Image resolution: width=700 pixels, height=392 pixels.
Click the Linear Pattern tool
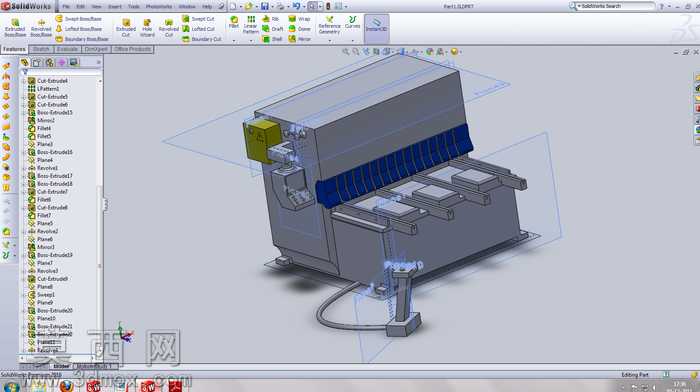point(250,25)
